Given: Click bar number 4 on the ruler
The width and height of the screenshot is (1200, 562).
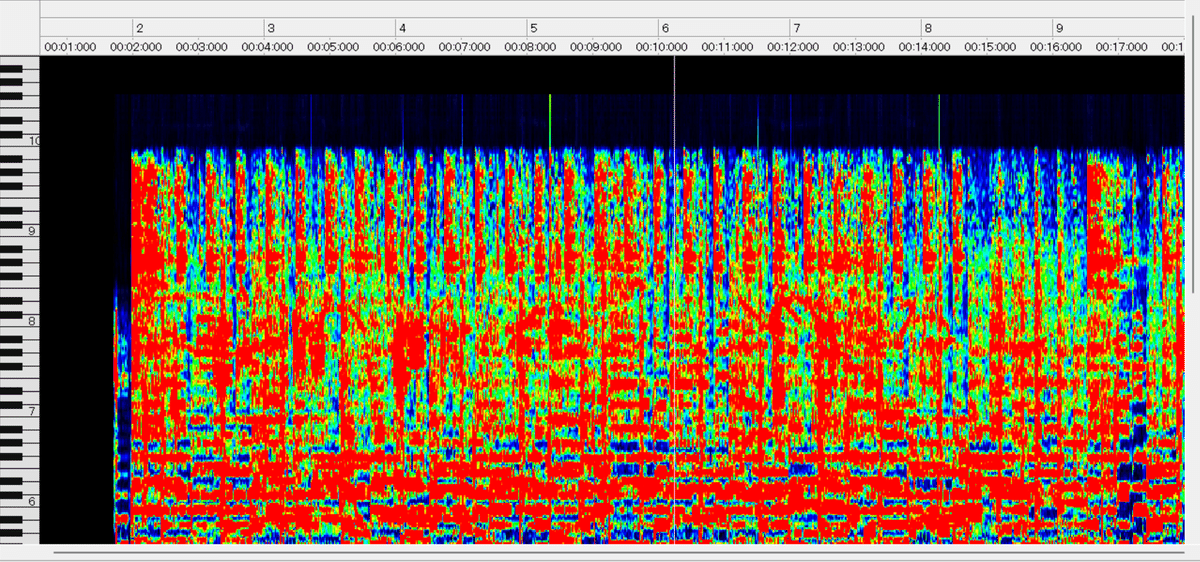Looking at the screenshot, I should [402, 29].
